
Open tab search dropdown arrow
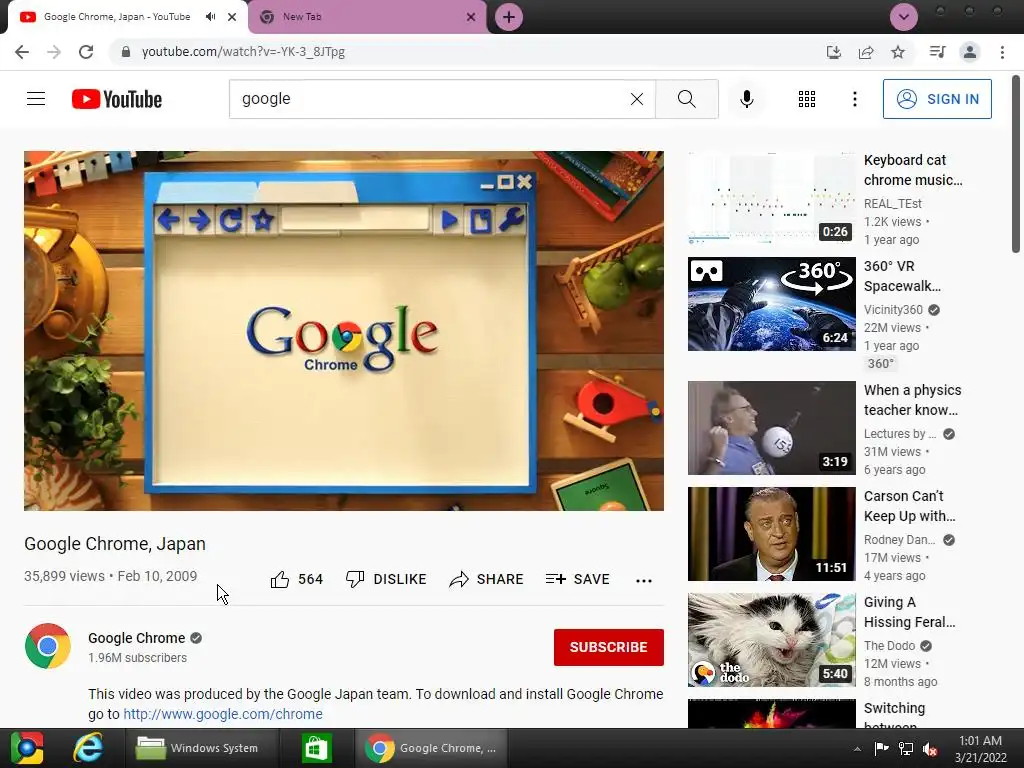(904, 17)
